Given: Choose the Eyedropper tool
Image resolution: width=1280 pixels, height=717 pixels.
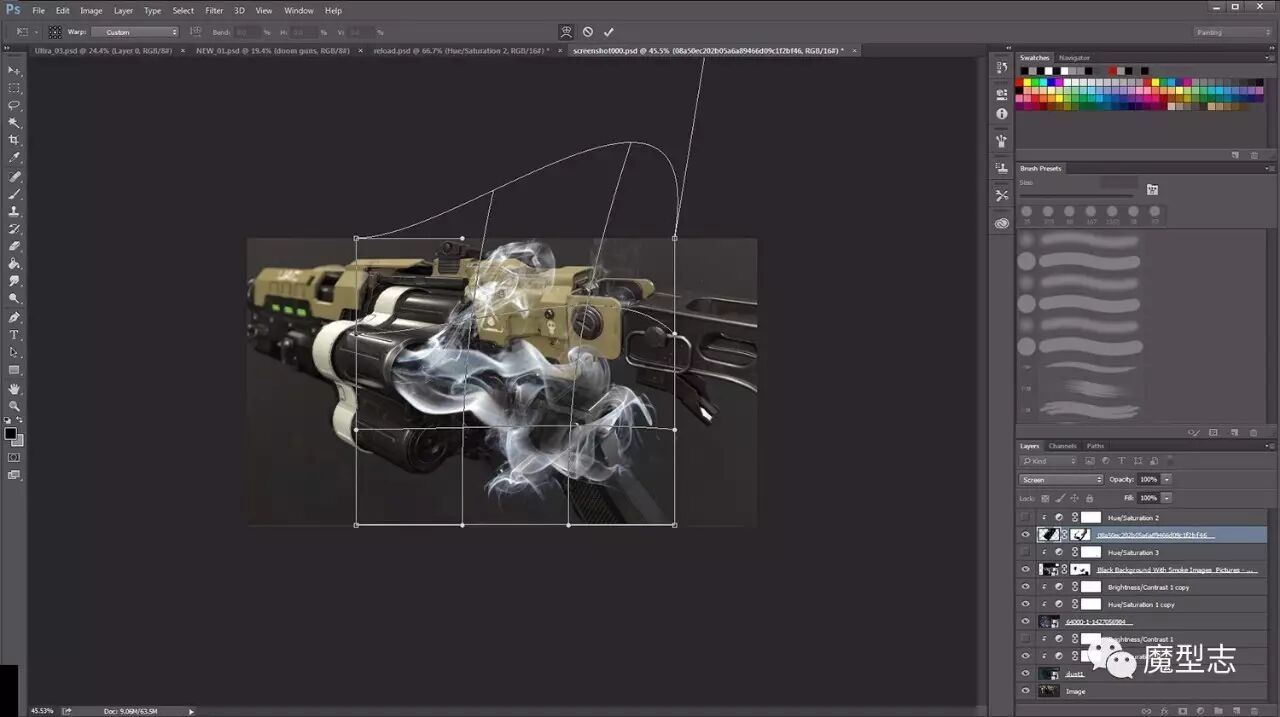Looking at the screenshot, I should pos(14,158).
